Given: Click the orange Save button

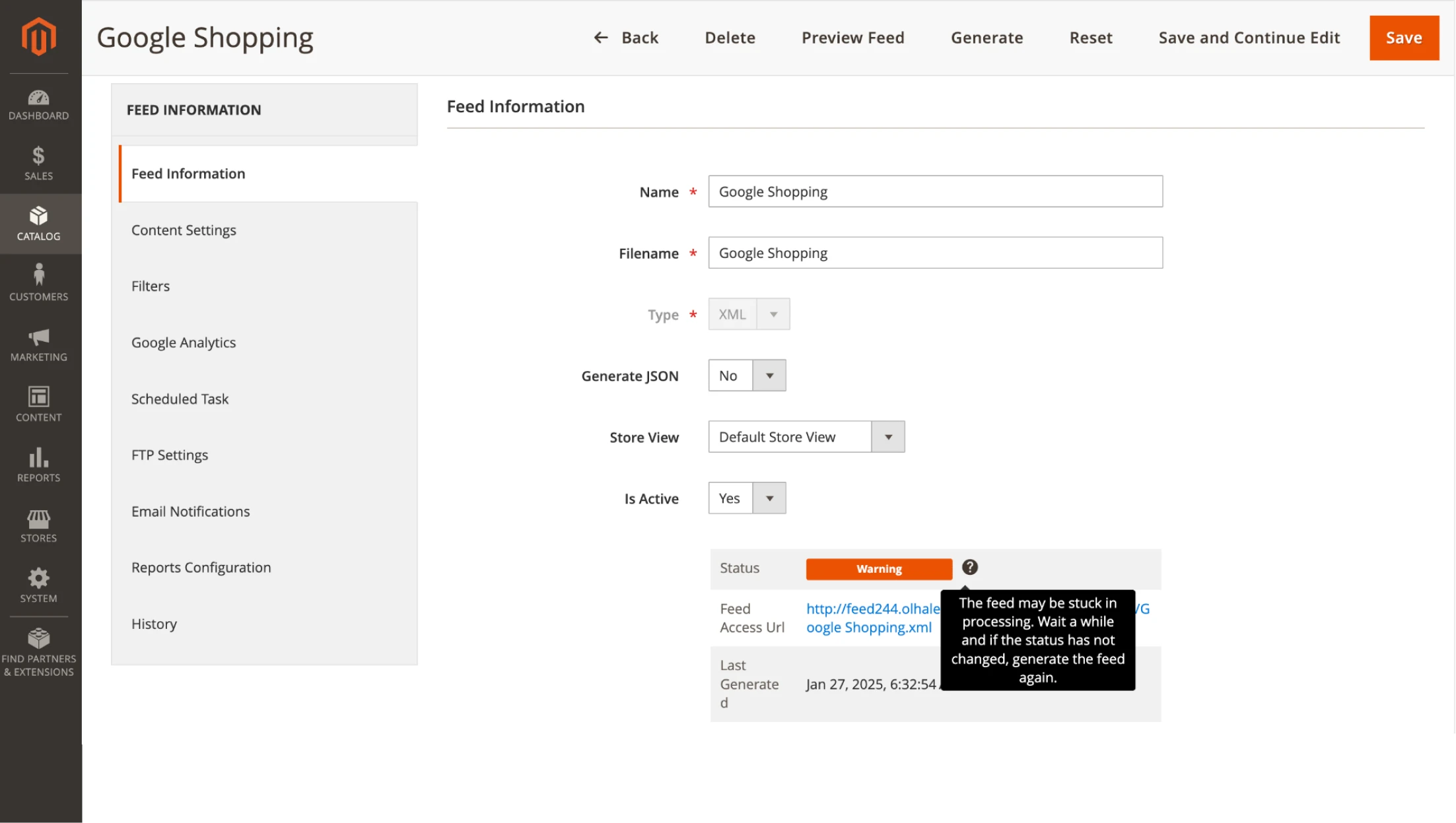Looking at the screenshot, I should point(1403,38).
